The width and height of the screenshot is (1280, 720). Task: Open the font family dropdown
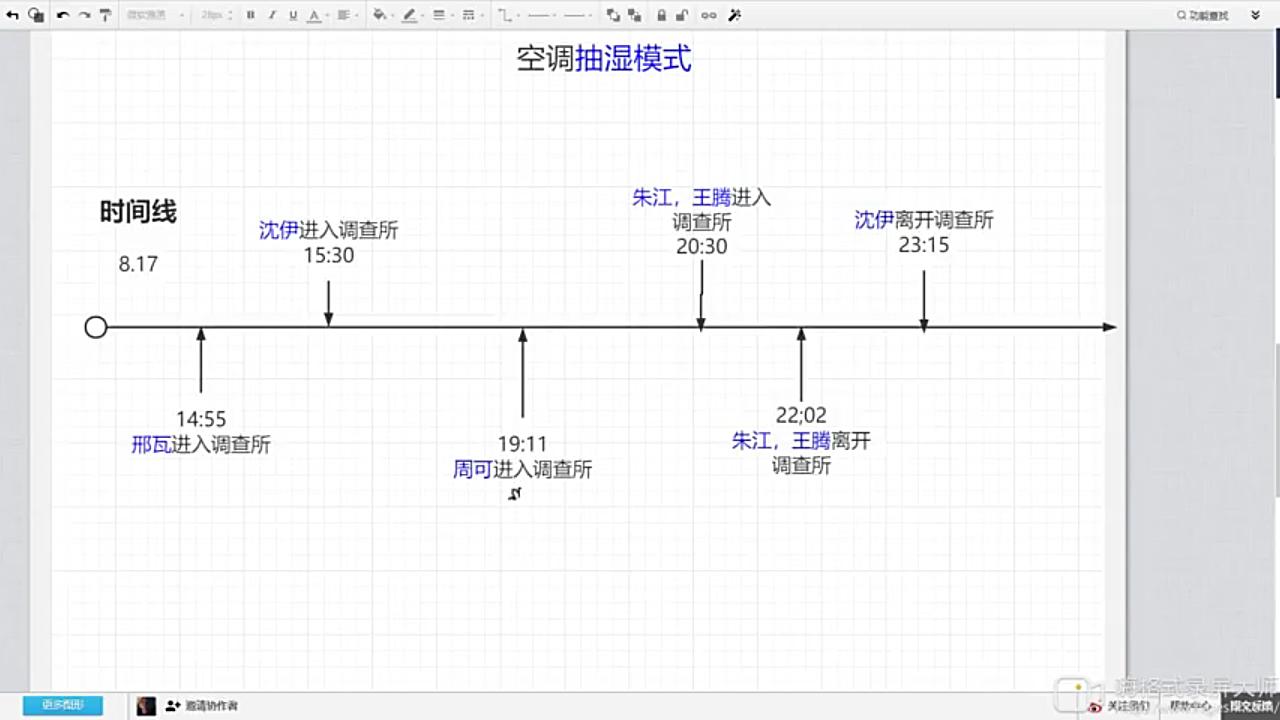pos(155,15)
